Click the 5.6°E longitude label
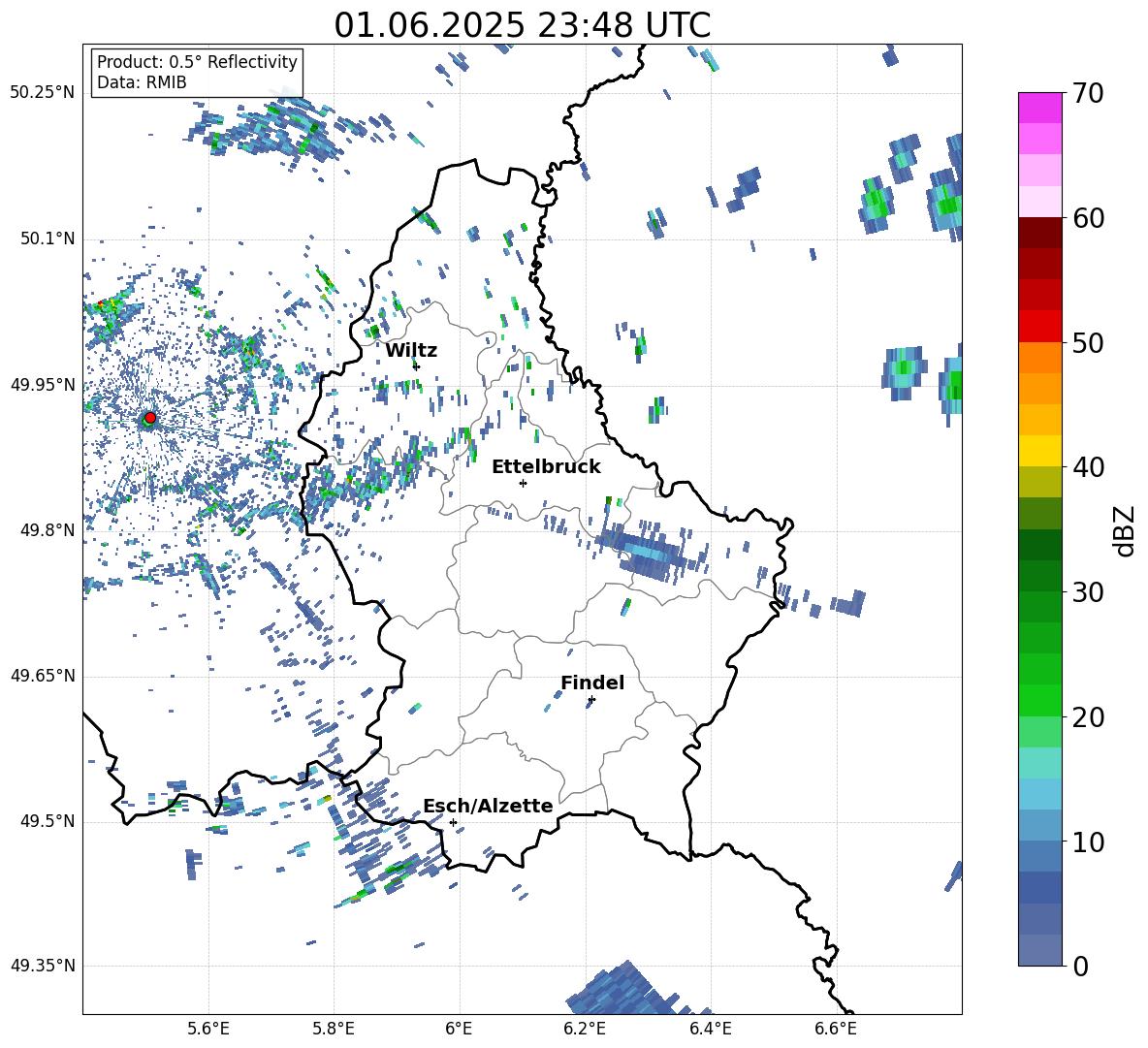The width and height of the screenshot is (1148, 1048). 208,1029
